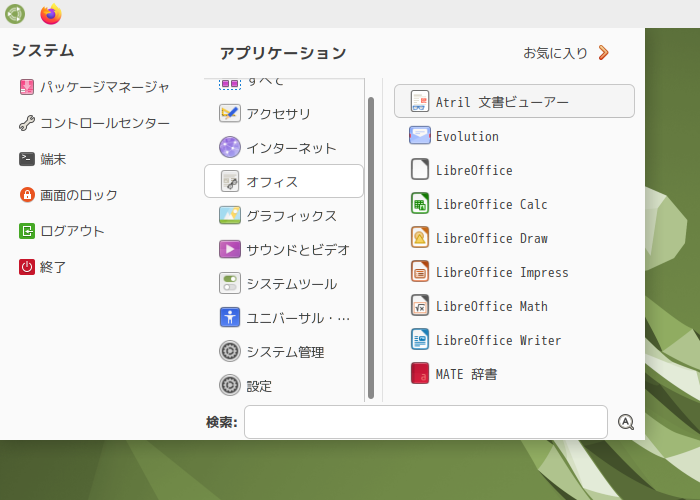Click the LibreOffice Calc icon

pos(420,203)
